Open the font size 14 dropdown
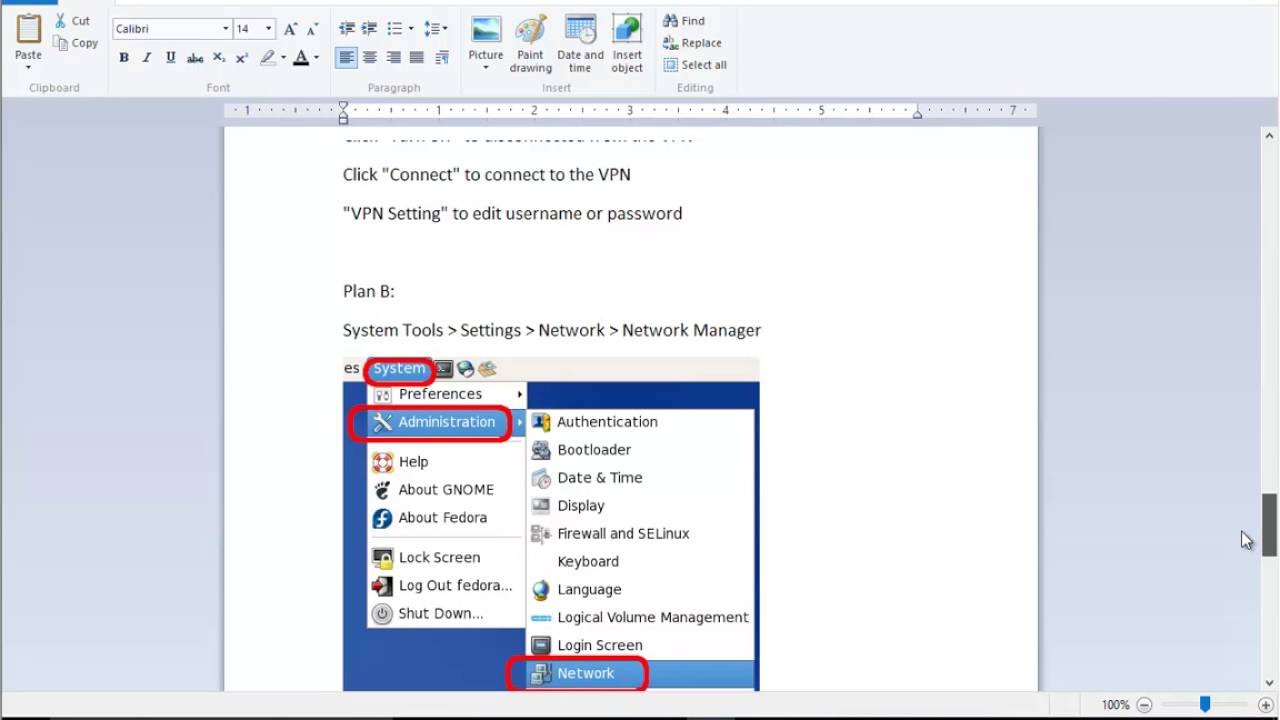 click(x=269, y=29)
